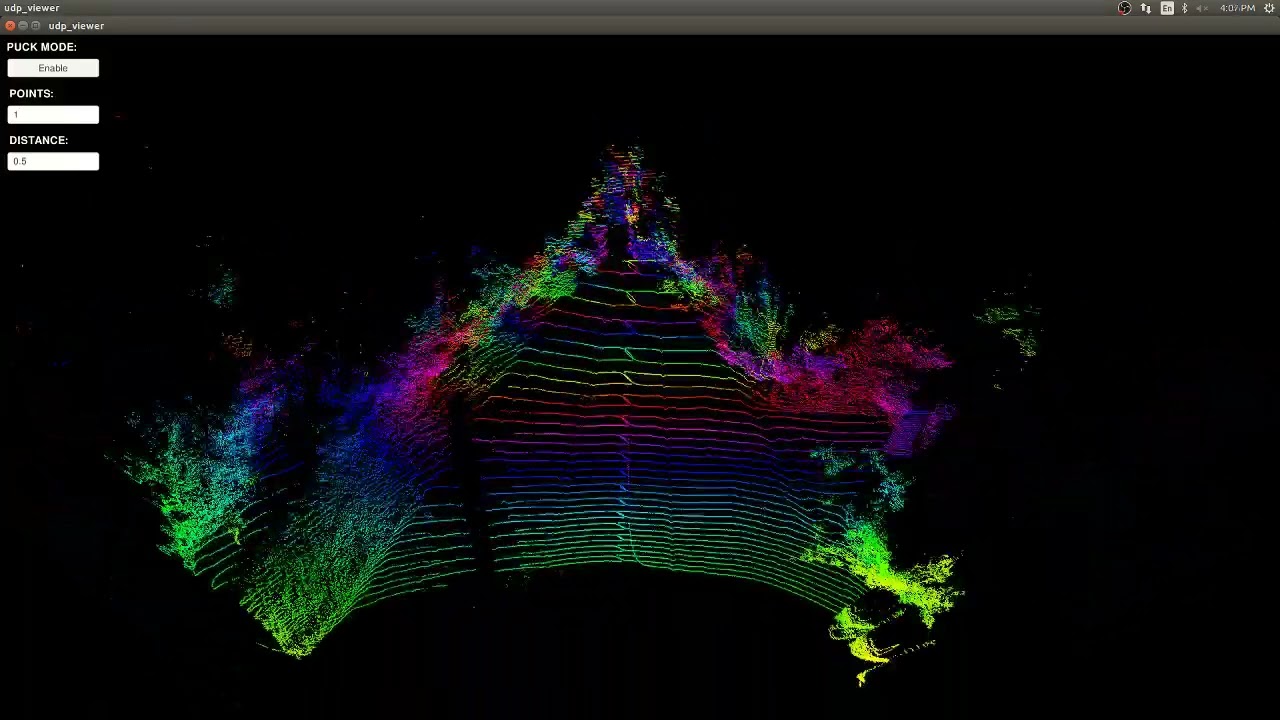Open the network connections indicator

pos(1146,8)
